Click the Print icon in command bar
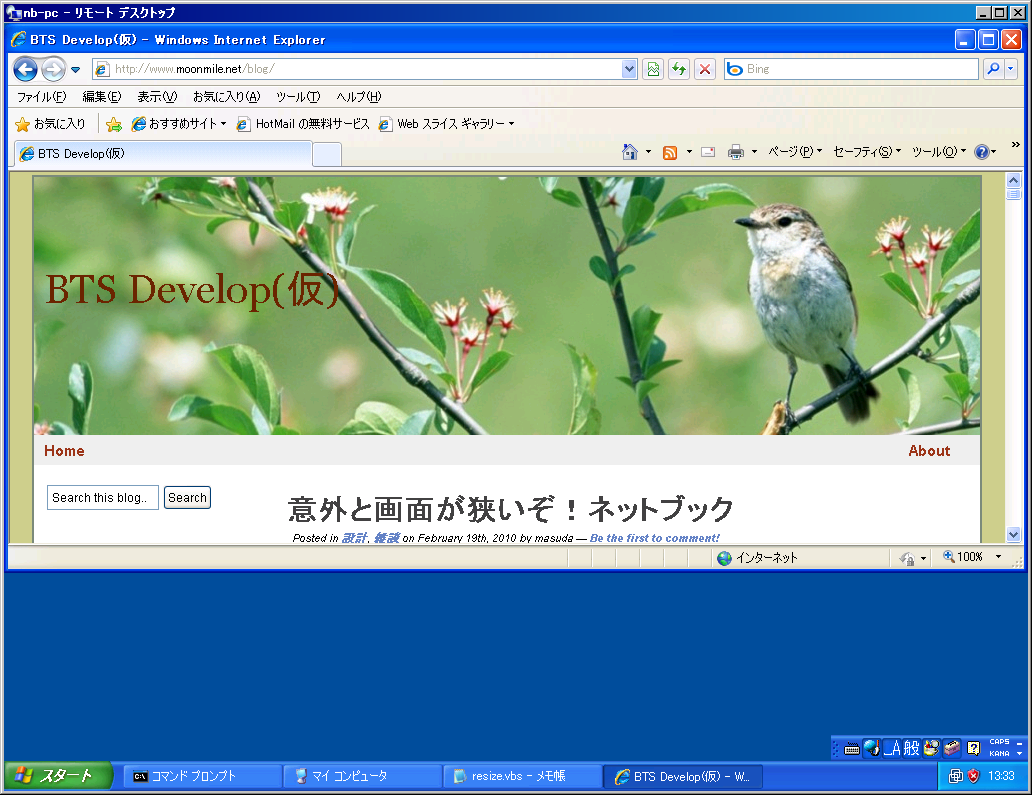This screenshot has width=1032, height=795. tap(736, 152)
